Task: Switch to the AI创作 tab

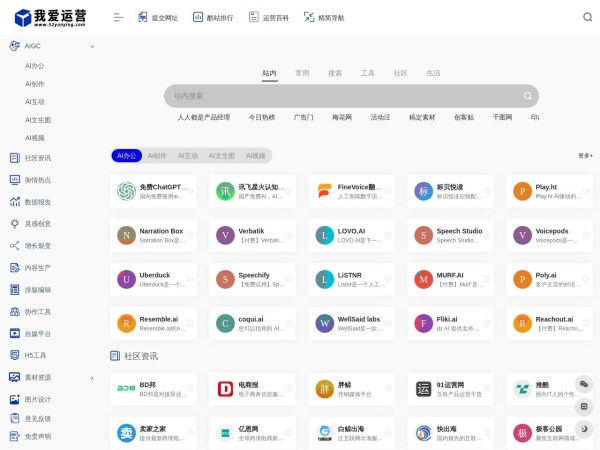Action: (158, 156)
